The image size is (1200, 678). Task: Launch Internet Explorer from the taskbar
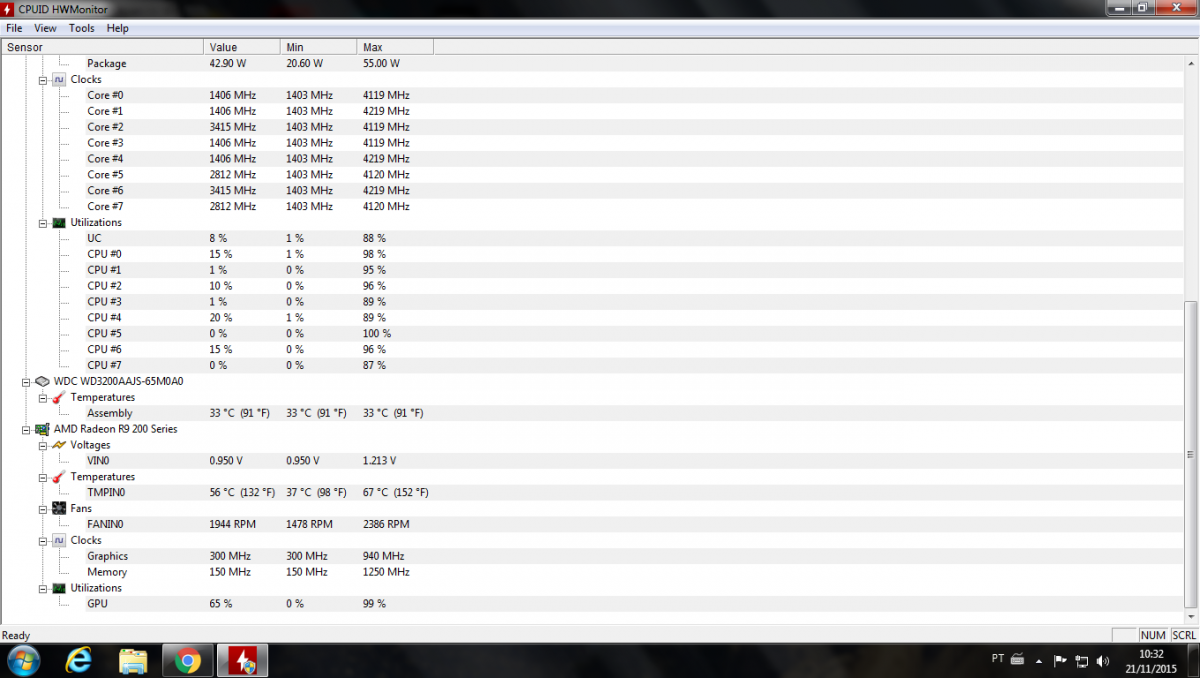pyautogui.click(x=79, y=660)
